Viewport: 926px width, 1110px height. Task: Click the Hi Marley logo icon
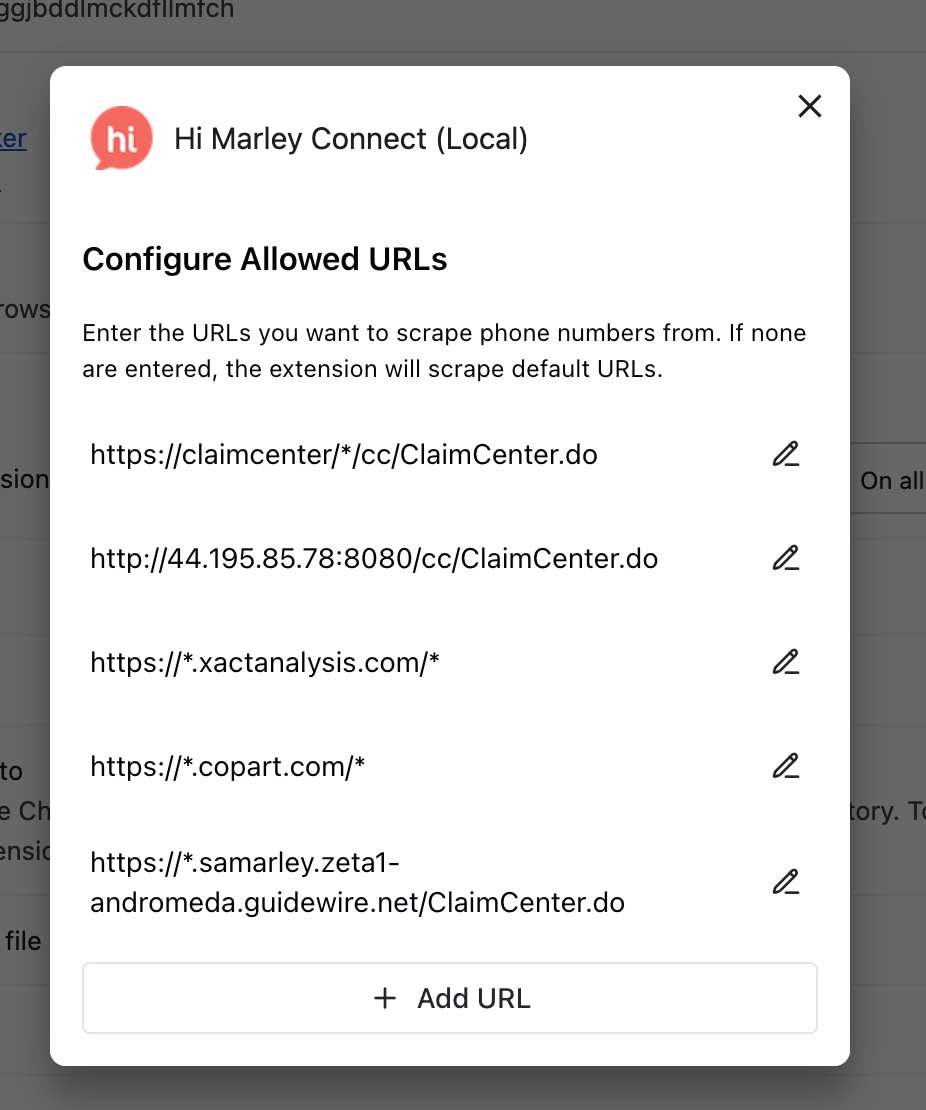[x=121, y=139]
